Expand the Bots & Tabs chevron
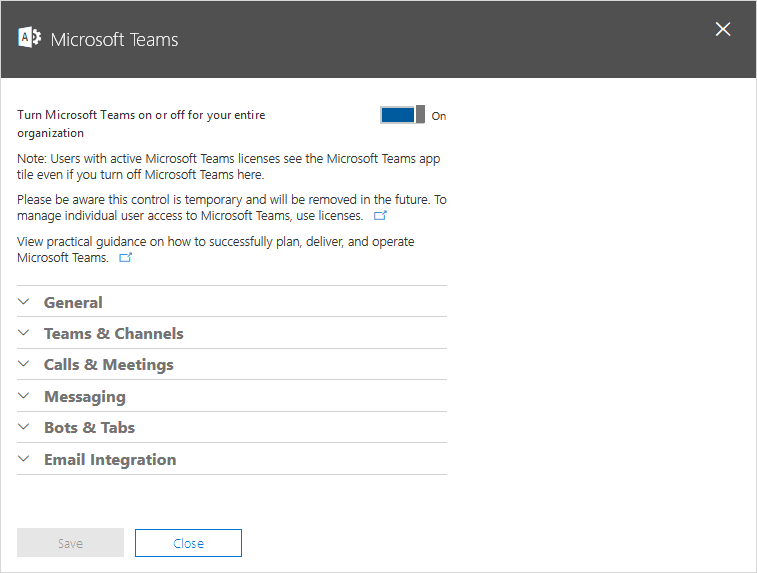Viewport: 757px width, 573px height. 24,427
